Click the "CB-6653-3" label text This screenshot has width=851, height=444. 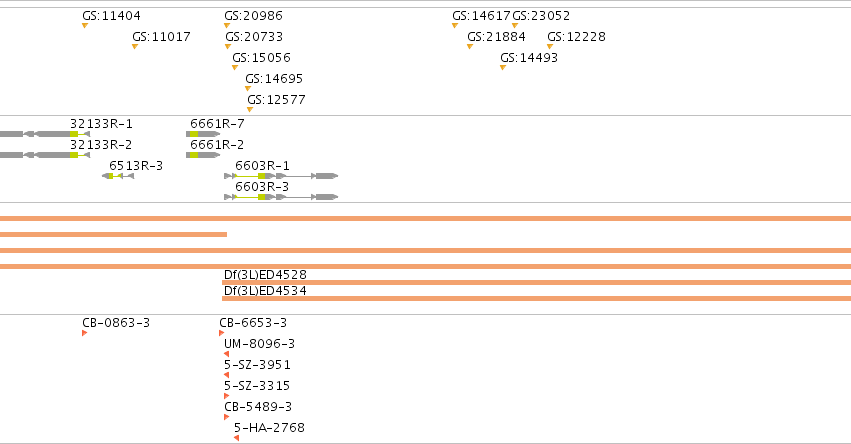(x=253, y=323)
